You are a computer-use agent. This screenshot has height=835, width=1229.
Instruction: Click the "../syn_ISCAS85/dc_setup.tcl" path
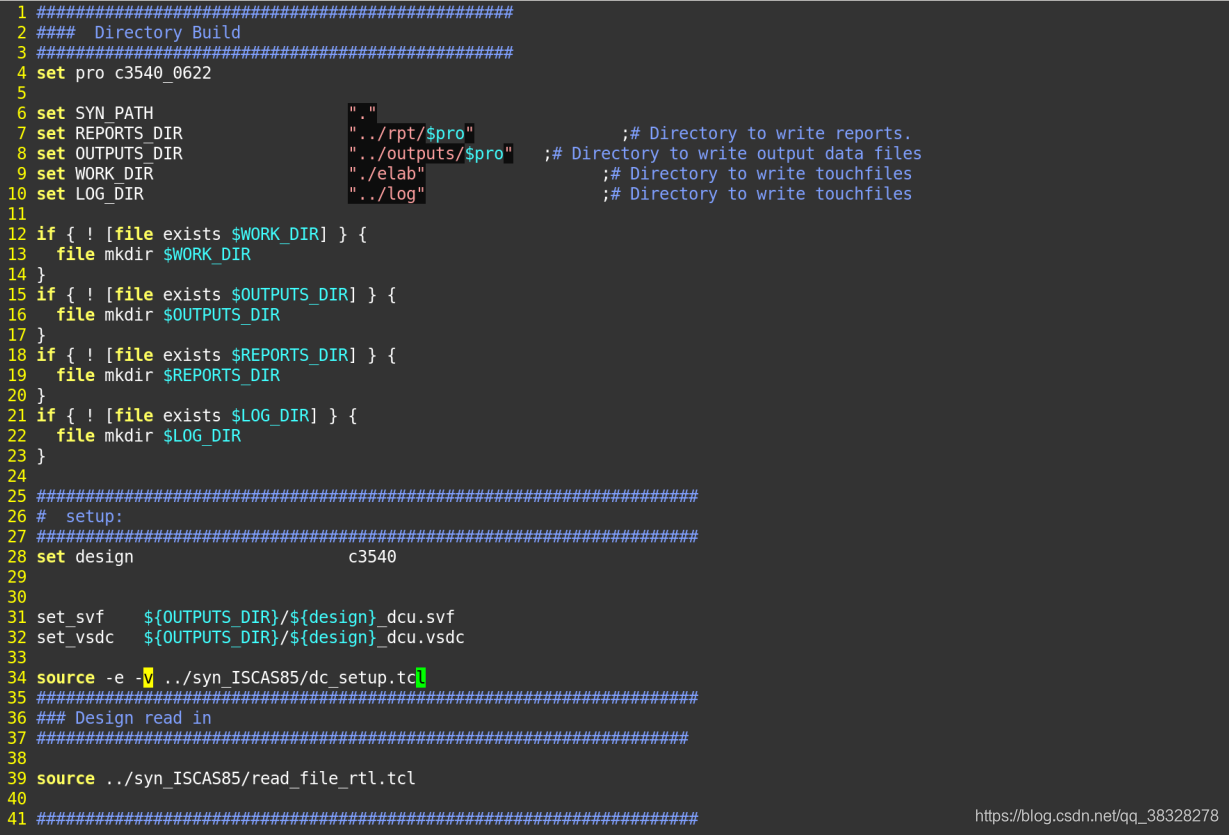coord(295,677)
